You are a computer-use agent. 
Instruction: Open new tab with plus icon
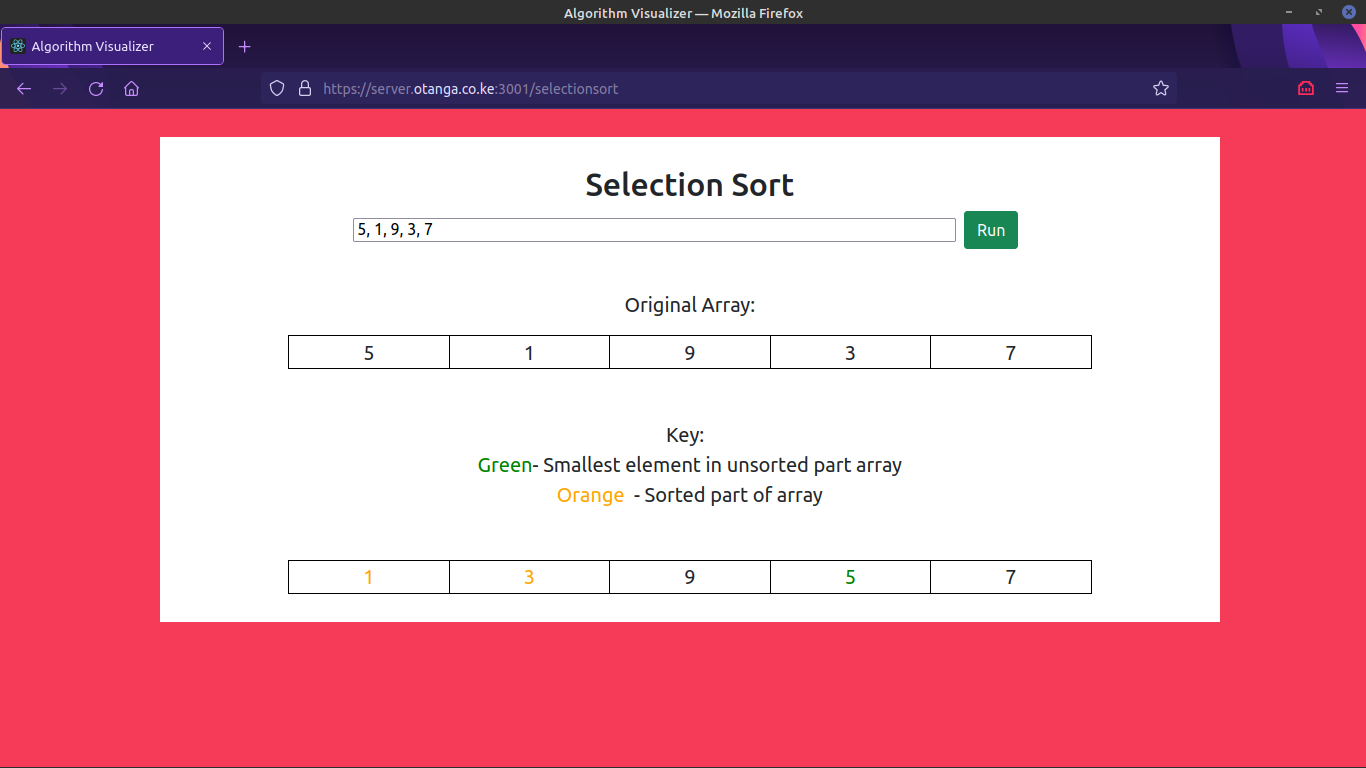245,47
